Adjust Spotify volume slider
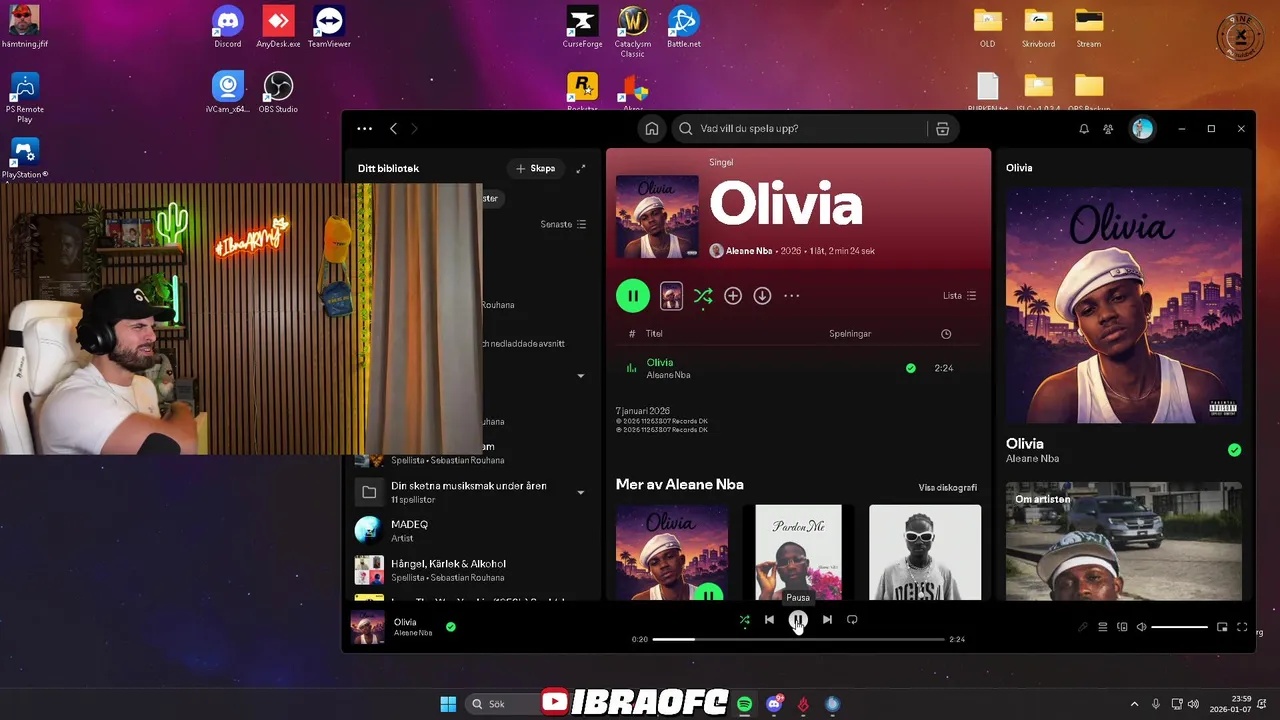 (1179, 627)
